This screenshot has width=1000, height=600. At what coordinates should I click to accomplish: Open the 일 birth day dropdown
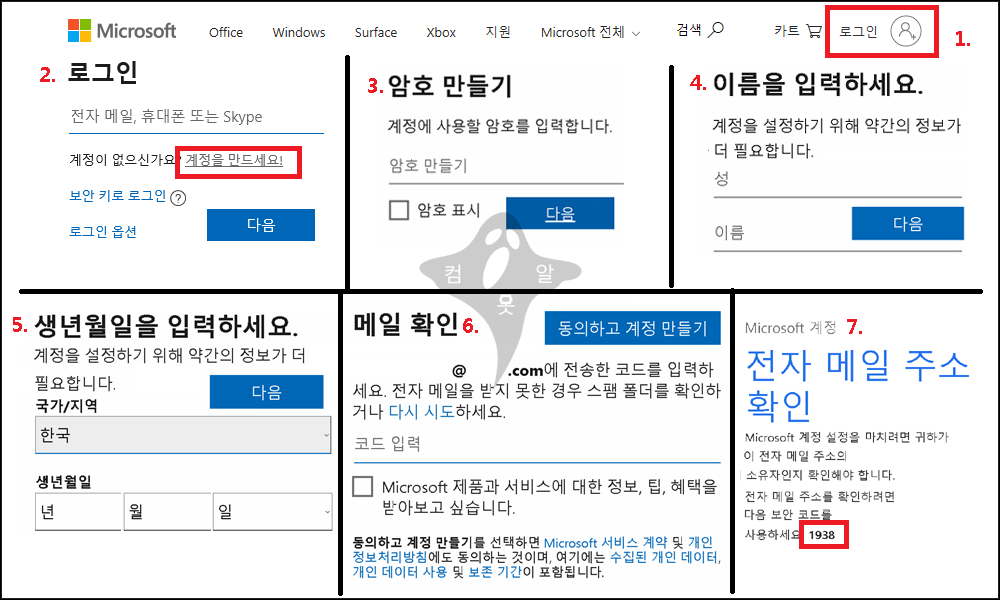click(x=273, y=511)
